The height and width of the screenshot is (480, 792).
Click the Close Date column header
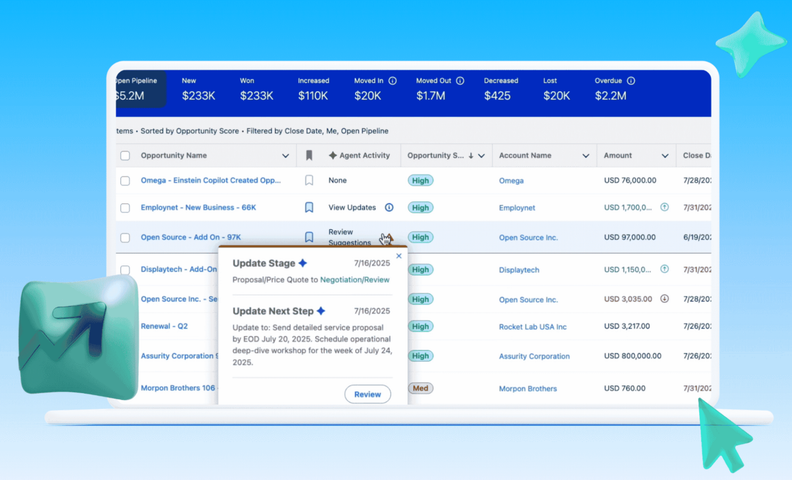(x=697, y=156)
